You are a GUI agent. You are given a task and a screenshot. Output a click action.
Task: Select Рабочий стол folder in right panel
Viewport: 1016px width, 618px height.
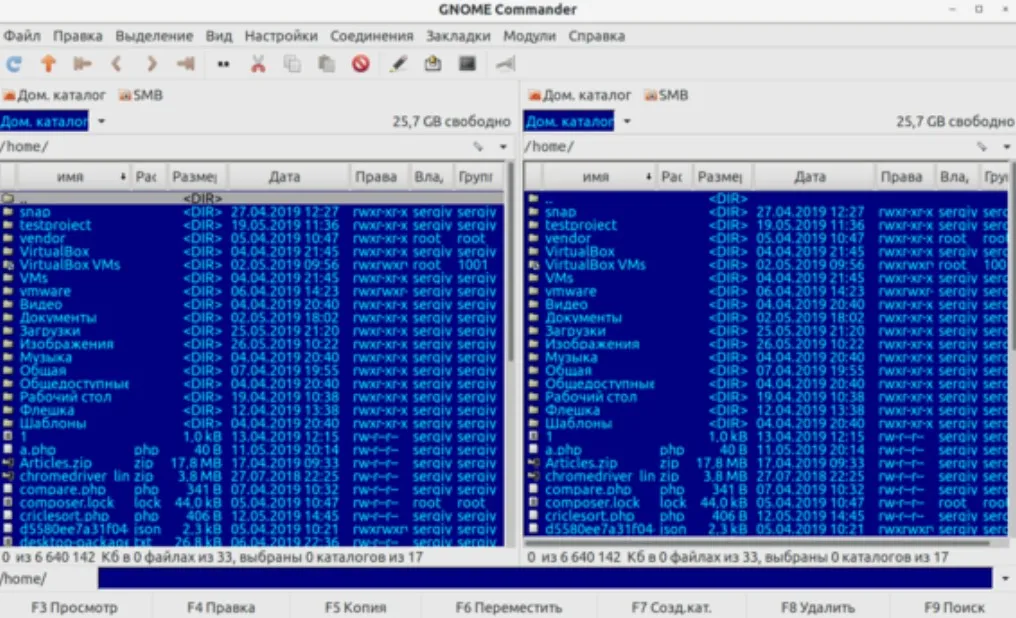pyautogui.click(x=768, y=397)
